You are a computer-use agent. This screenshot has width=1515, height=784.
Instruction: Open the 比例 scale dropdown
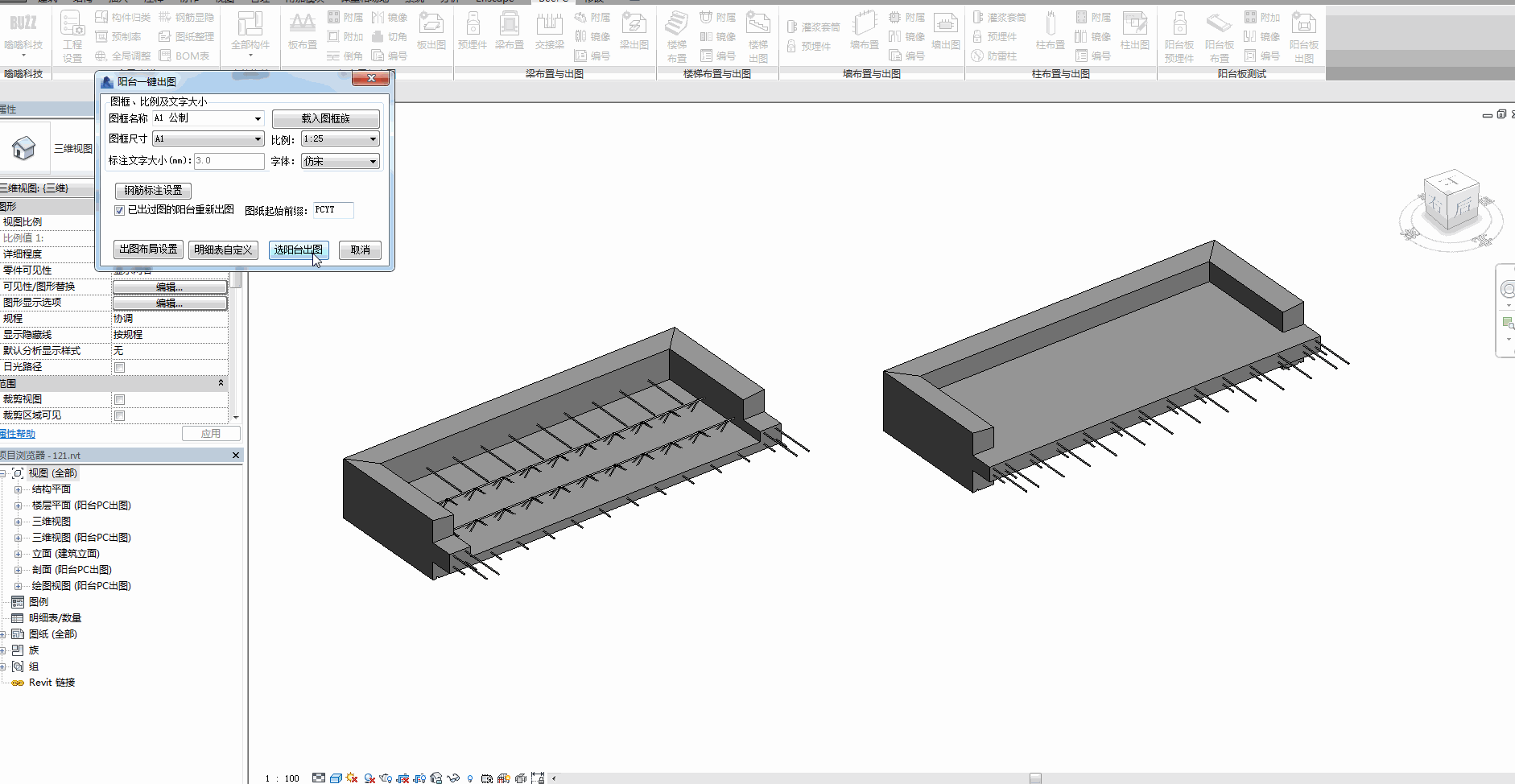click(x=340, y=139)
